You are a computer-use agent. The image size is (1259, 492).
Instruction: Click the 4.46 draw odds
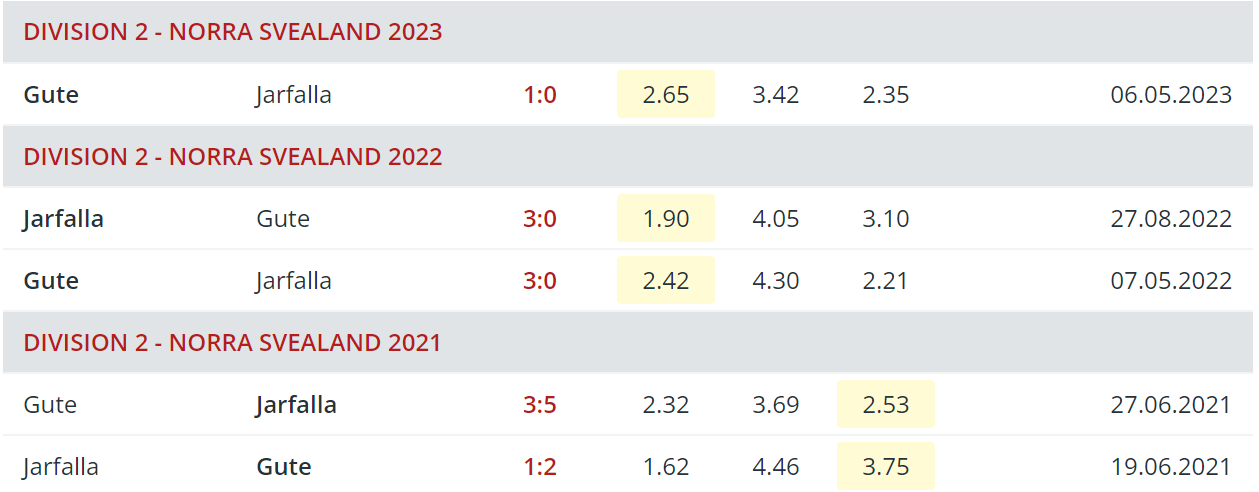click(776, 467)
